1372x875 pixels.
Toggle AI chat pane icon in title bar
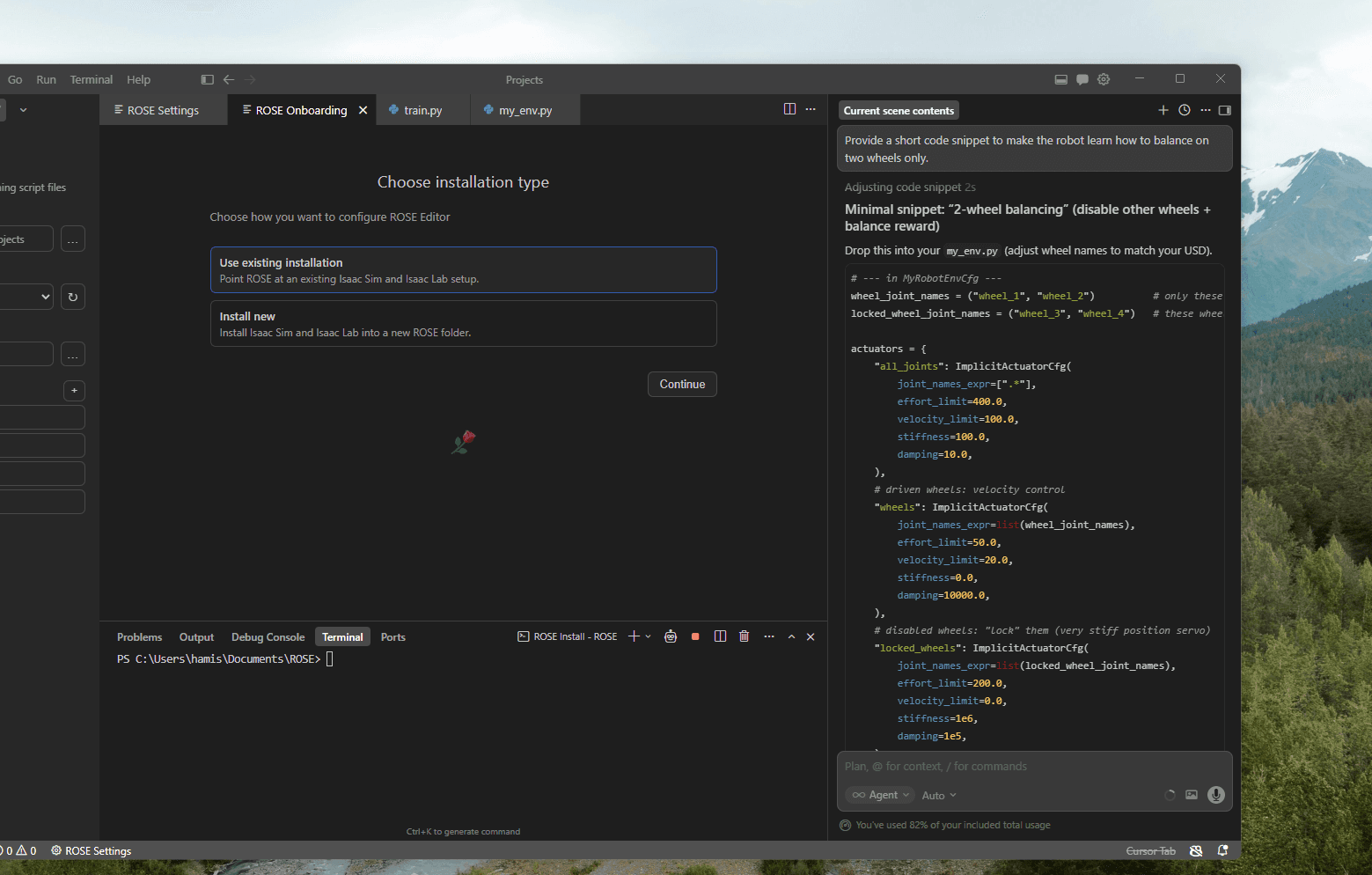click(x=1082, y=79)
